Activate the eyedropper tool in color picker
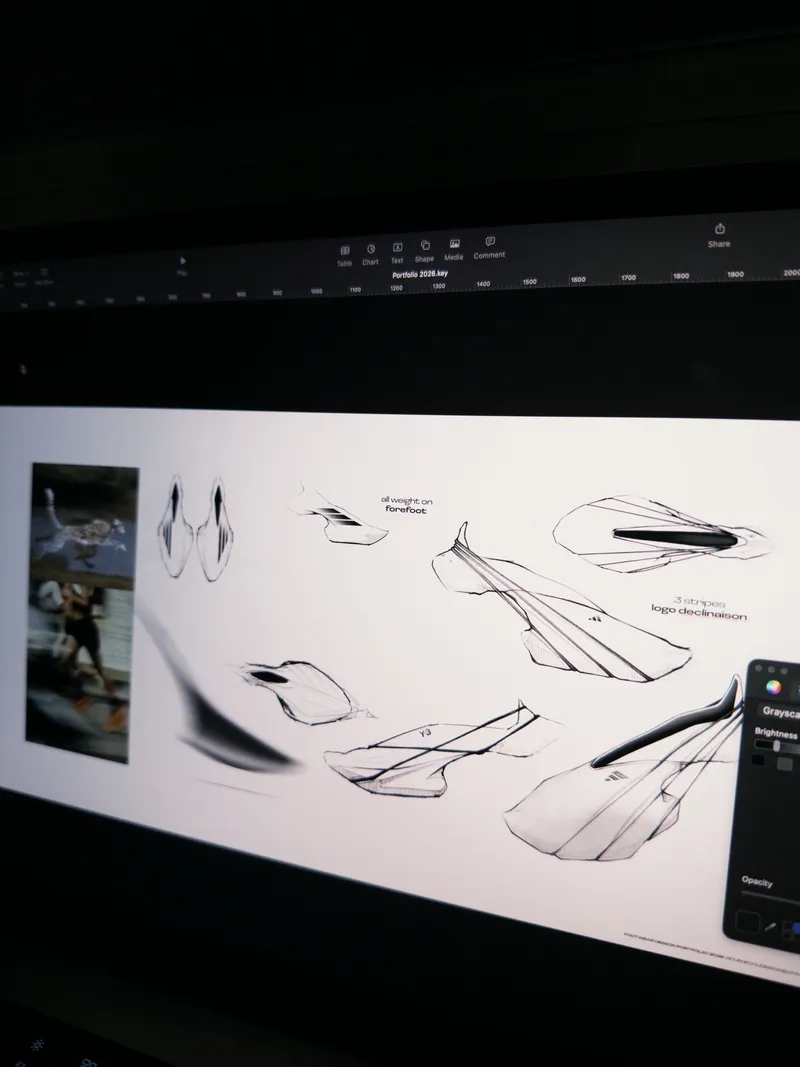Screen dimensions: 800x1067 pos(770,926)
